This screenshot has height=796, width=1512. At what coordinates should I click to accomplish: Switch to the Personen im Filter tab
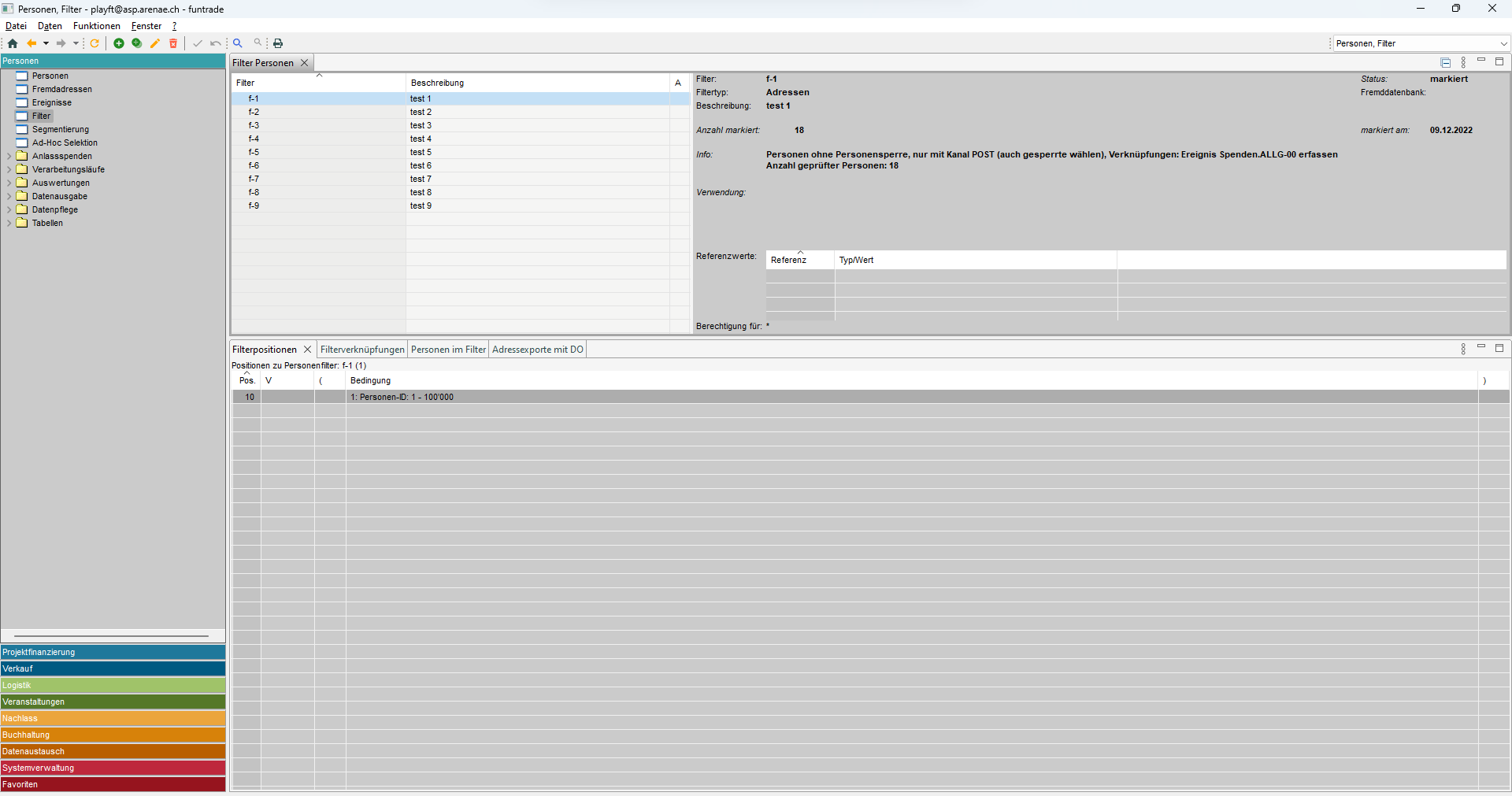448,350
